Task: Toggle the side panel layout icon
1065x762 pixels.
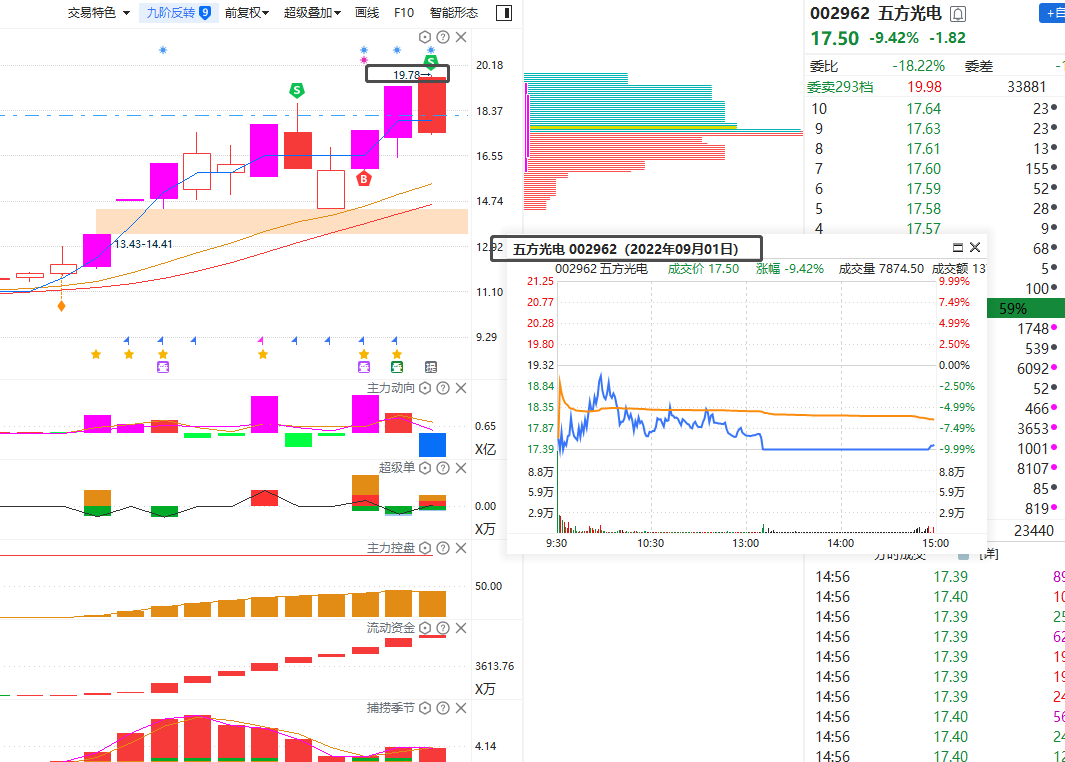Action: pos(504,13)
